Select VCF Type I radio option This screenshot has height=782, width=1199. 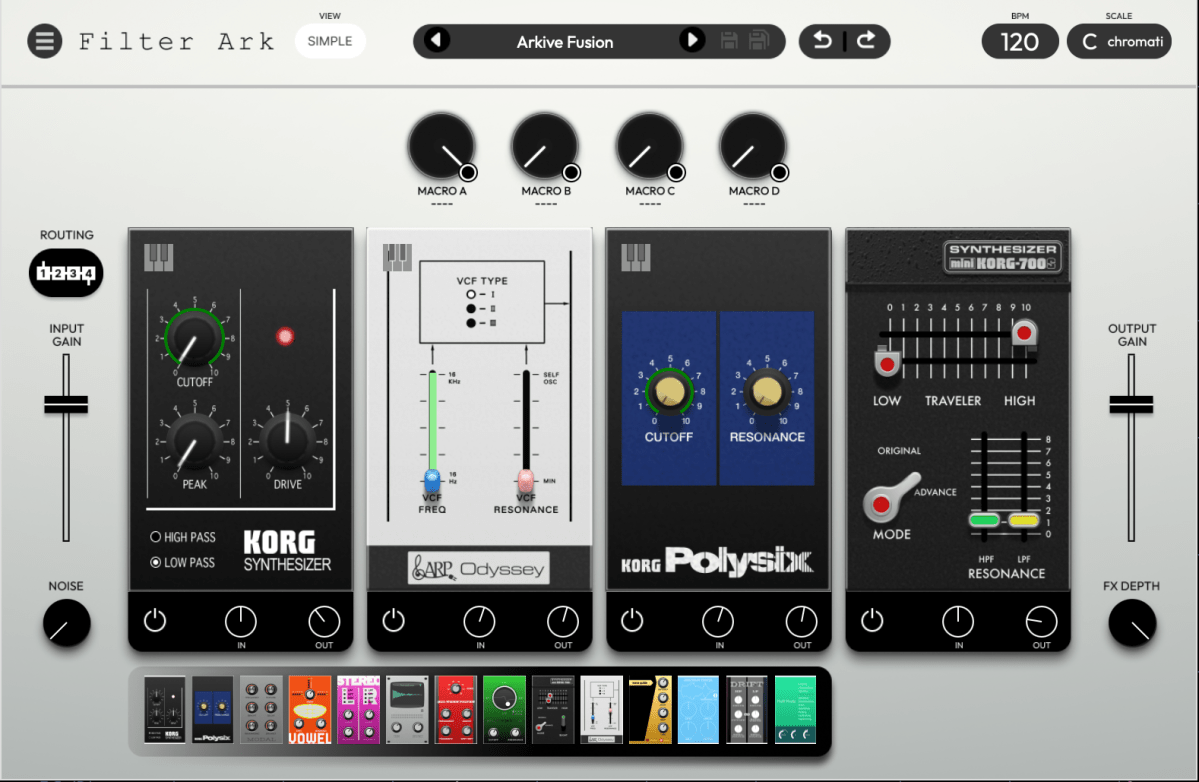[470, 295]
